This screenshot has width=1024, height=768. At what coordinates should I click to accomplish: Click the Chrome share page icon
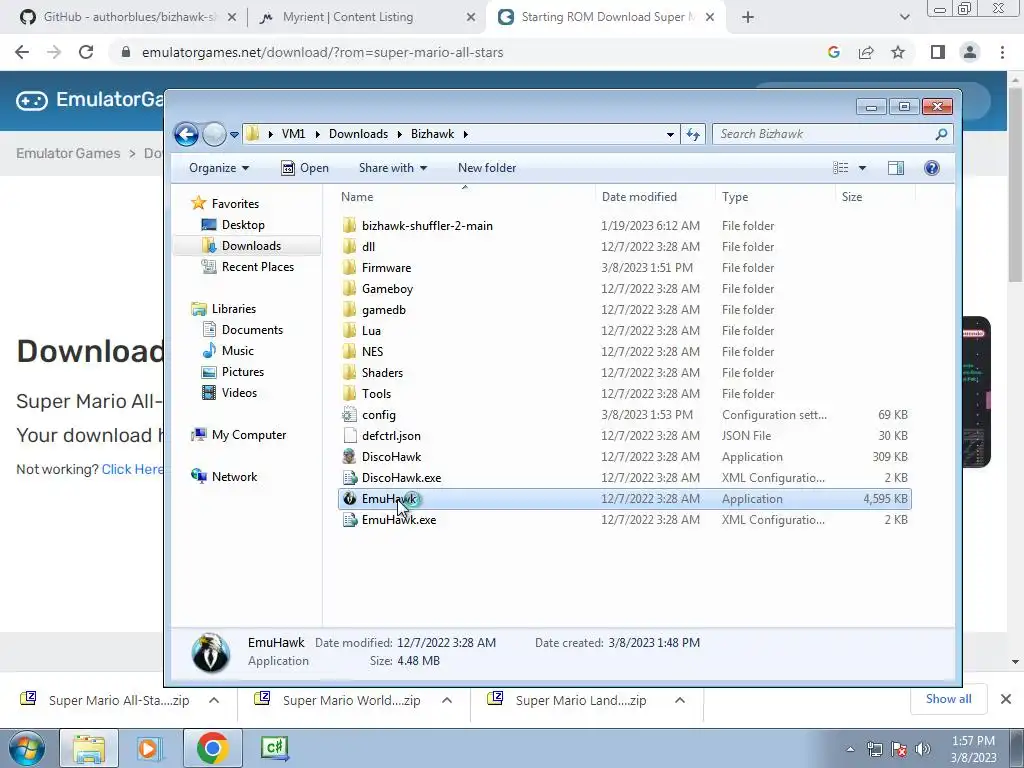coord(866,52)
